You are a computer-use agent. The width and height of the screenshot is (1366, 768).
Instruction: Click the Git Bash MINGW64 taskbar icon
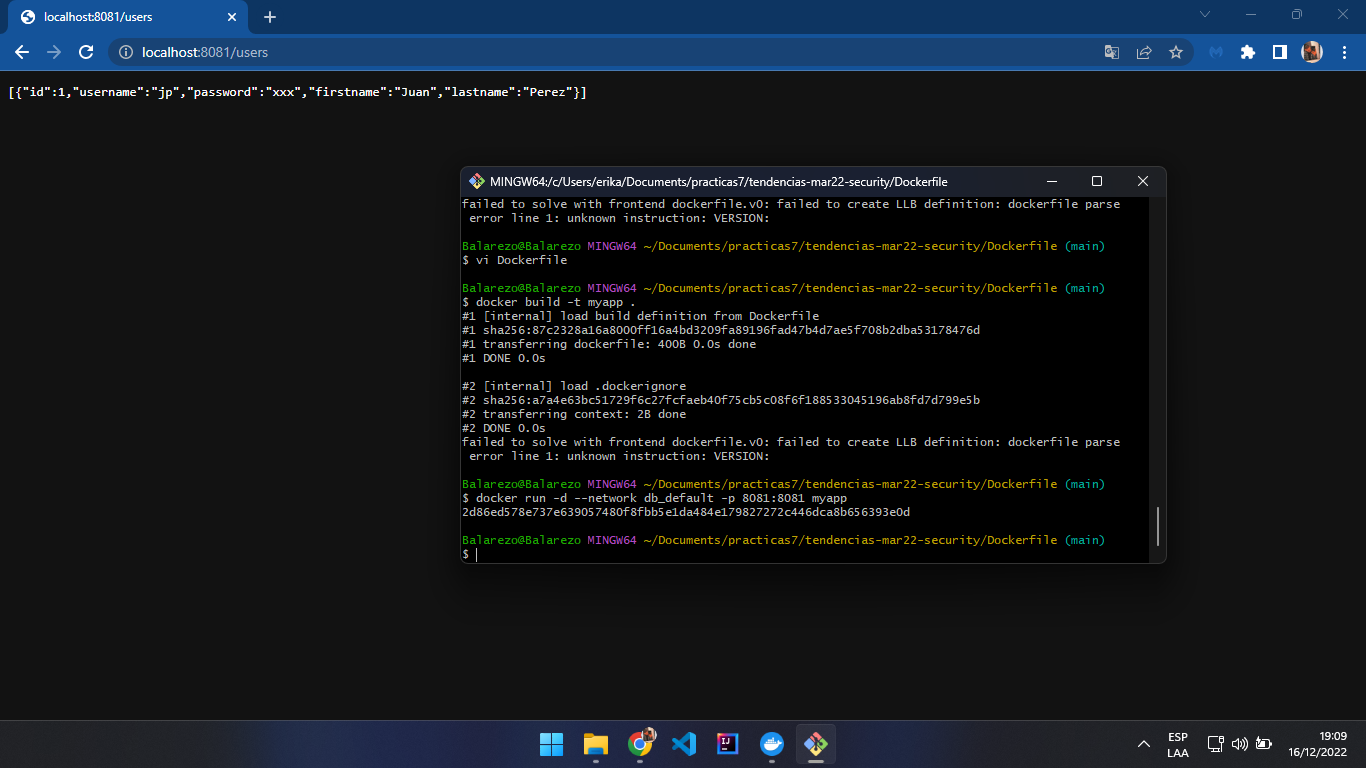[x=815, y=744]
